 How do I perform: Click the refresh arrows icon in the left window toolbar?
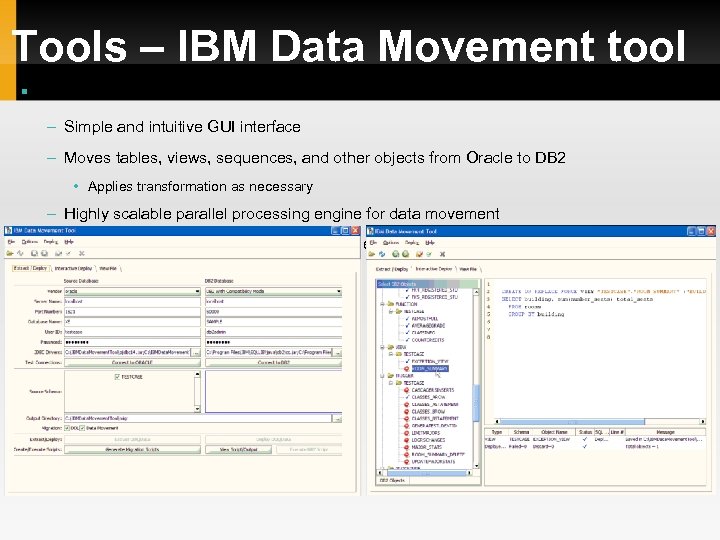point(21,253)
